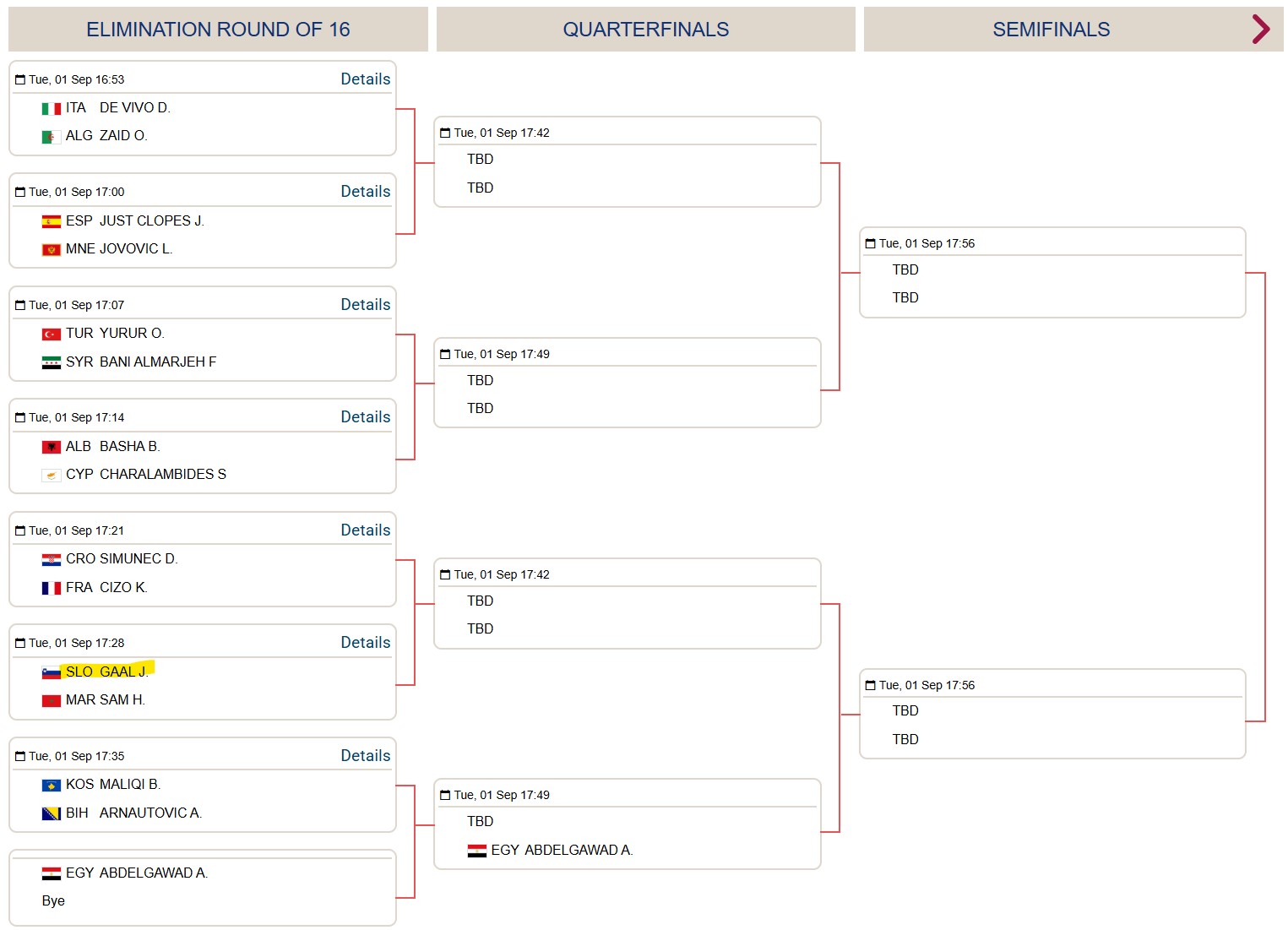Click the Italy flag beside DE VIVO D.
1288x930 pixels.
52,109
